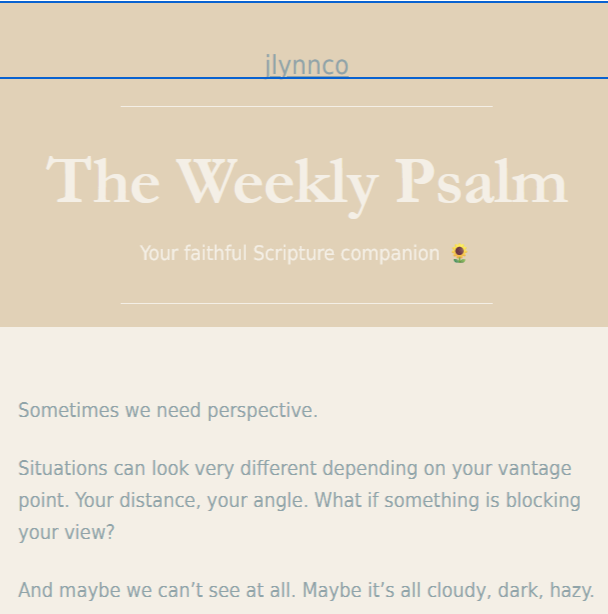Click the word companion in the subtitle
Screen dimensions: 608x614
390,254
